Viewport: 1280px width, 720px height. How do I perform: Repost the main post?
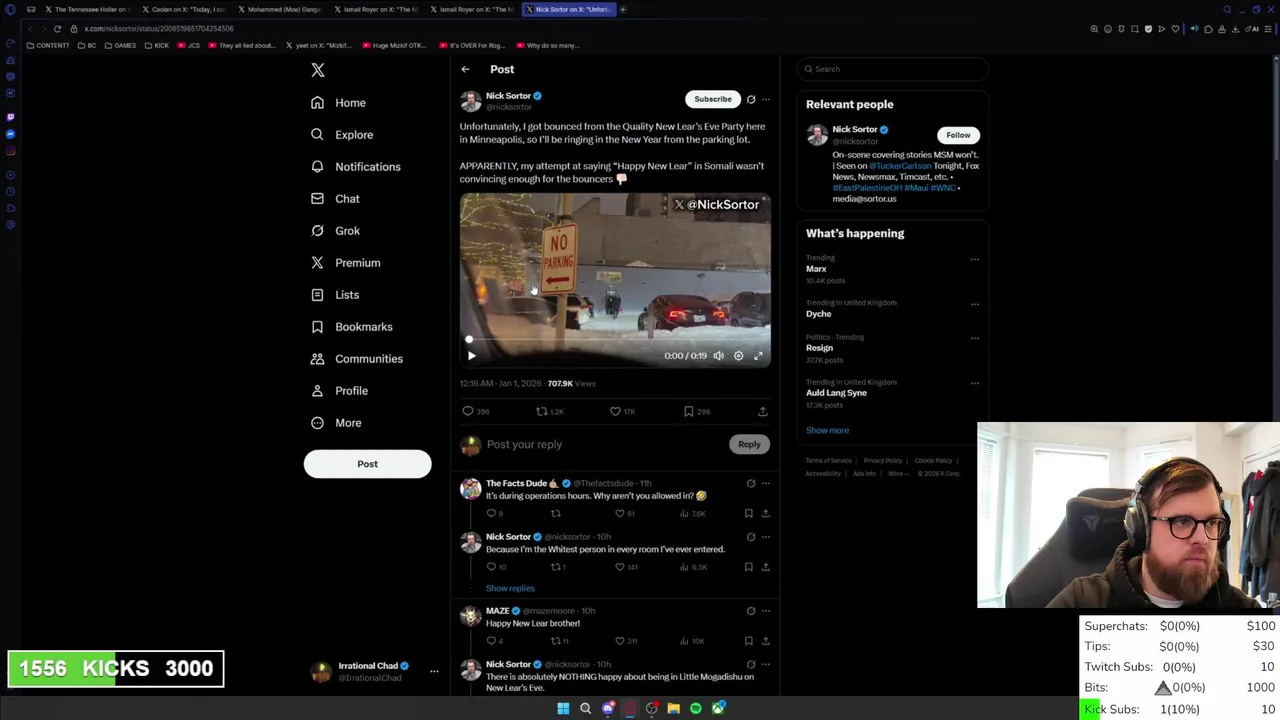pyautogui.click(x=541, y=411)
